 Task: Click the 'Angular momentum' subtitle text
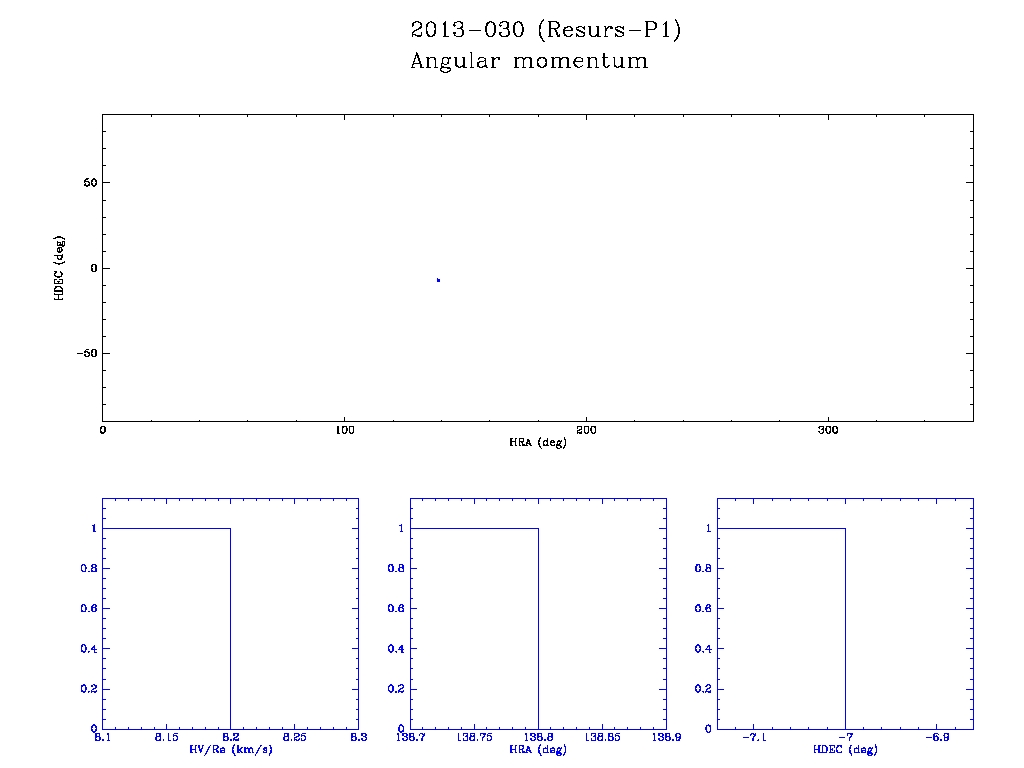tap(529, 62)
